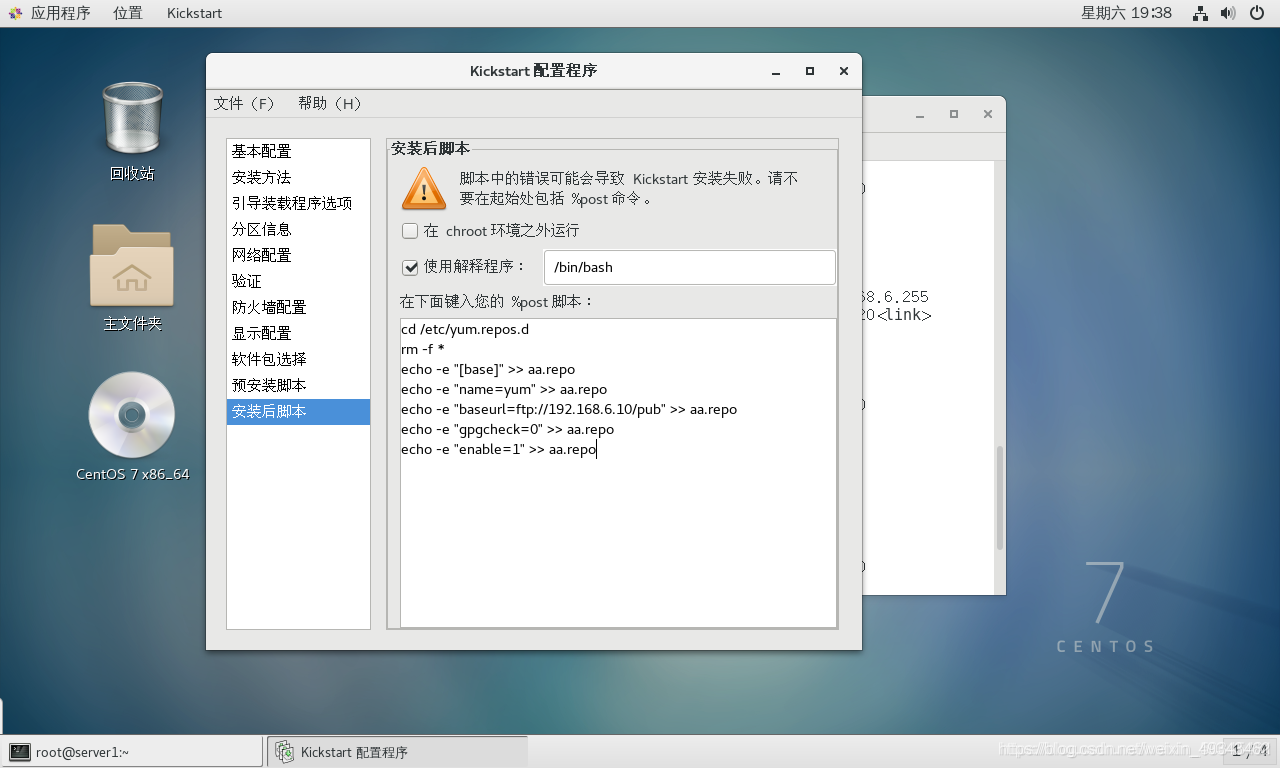Select Authentication (验证) section
This screenshot has height=768, width=1280.
click(298, 281)
